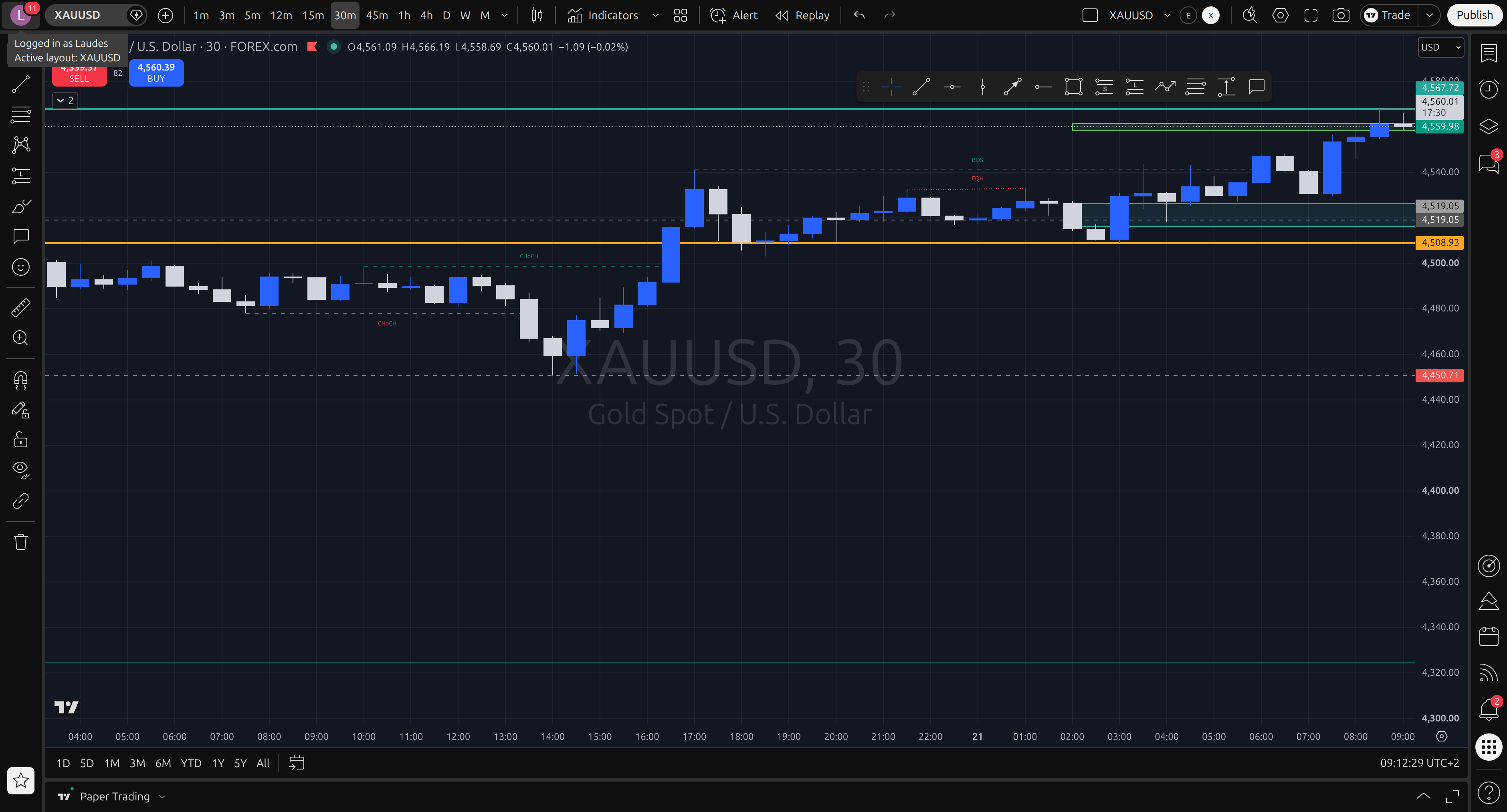Screen dimensions: 1507x812
Task: Toggle stay in drawing mode
Action: click(21, 410)
